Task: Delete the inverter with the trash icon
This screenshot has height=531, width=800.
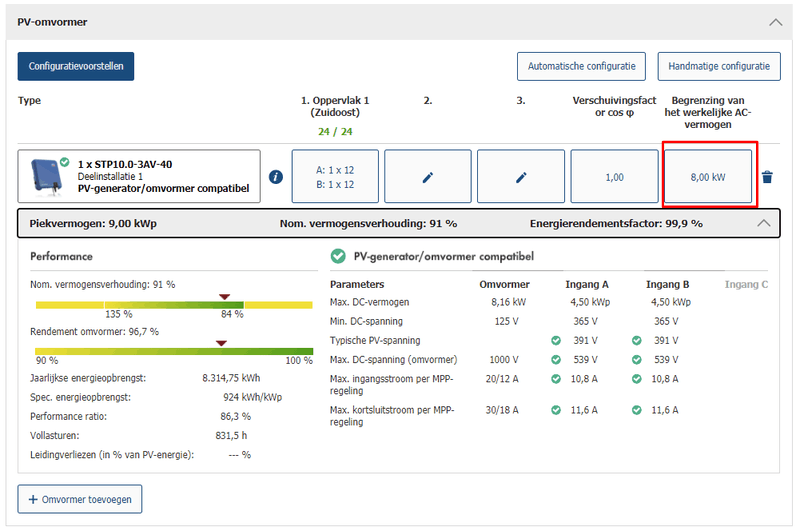Action: pyautogui.click(x=767, y=177)
